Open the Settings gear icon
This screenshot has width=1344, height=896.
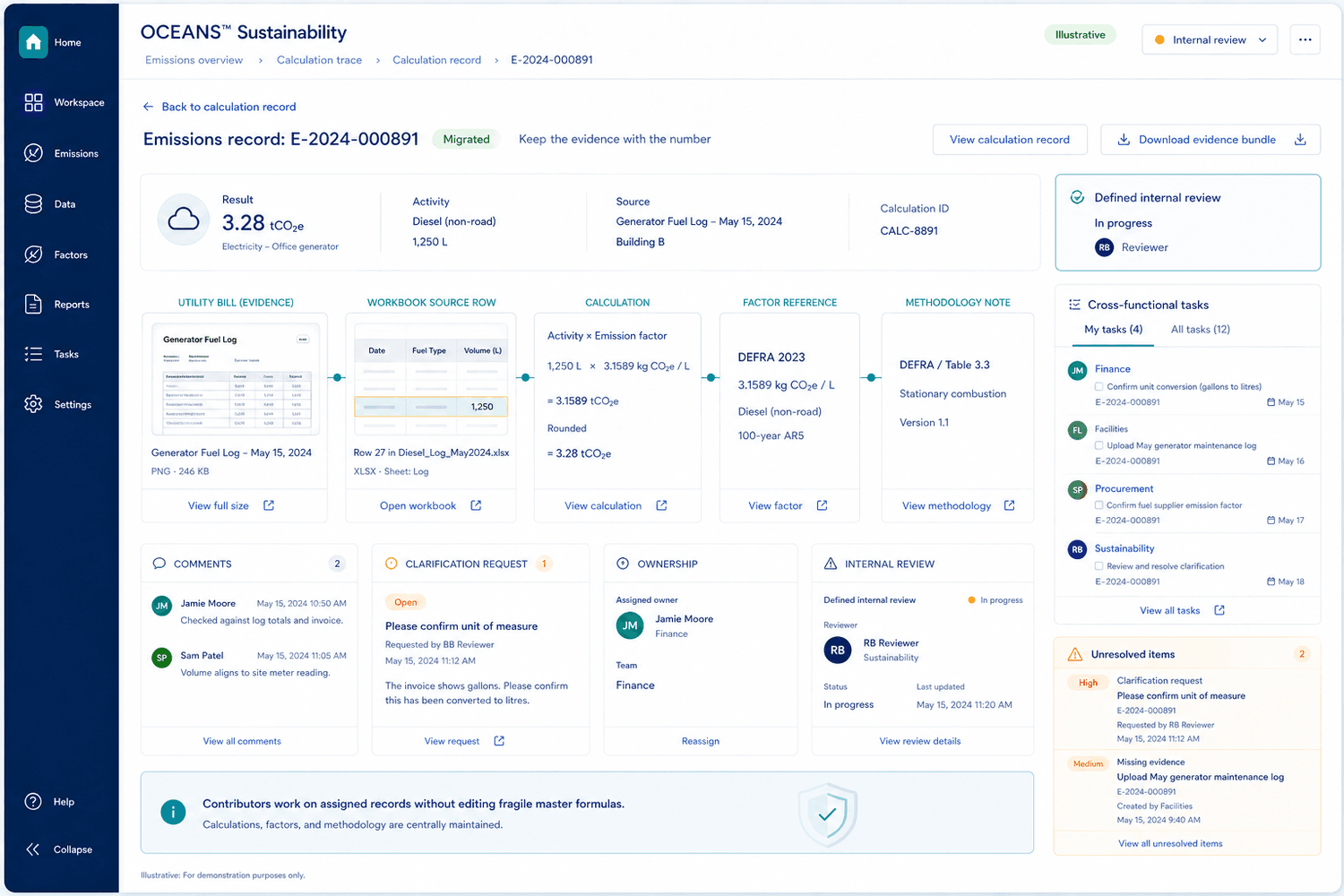[x=33, y=404]
